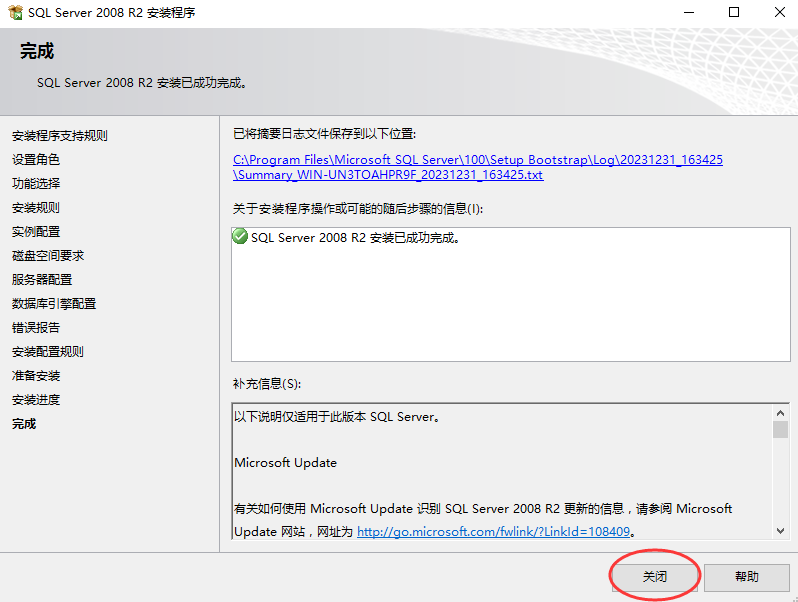798x602 pixels.
Task: Click the 关闭 button
Action: pyautogui.click(x=654, y=577)
